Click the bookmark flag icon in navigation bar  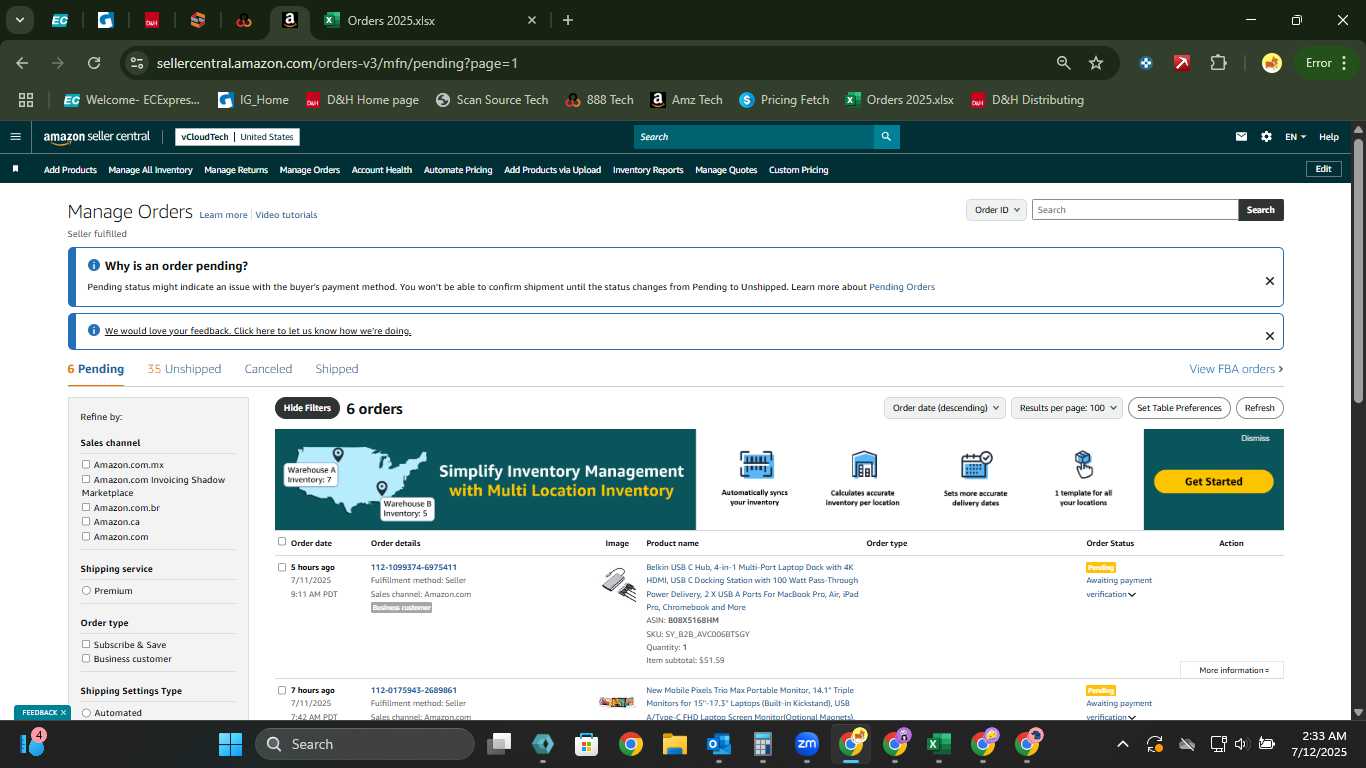[15, 169]
